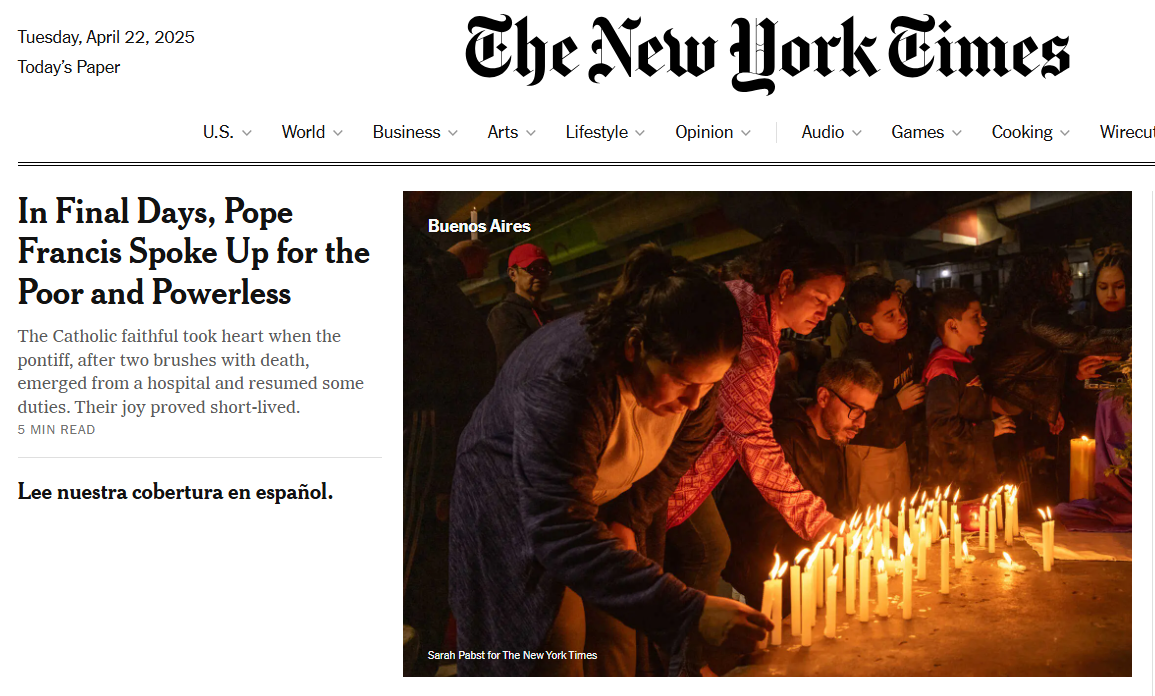Open Today's Paper link

coord(69,67)
